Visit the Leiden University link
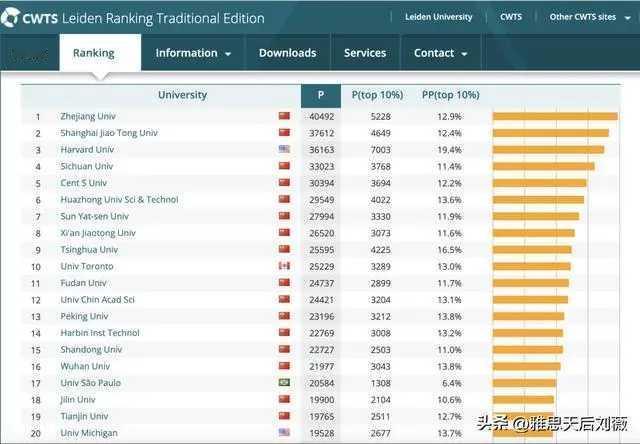The width and height of the screenshot is (640, 444). coord(438,17)
